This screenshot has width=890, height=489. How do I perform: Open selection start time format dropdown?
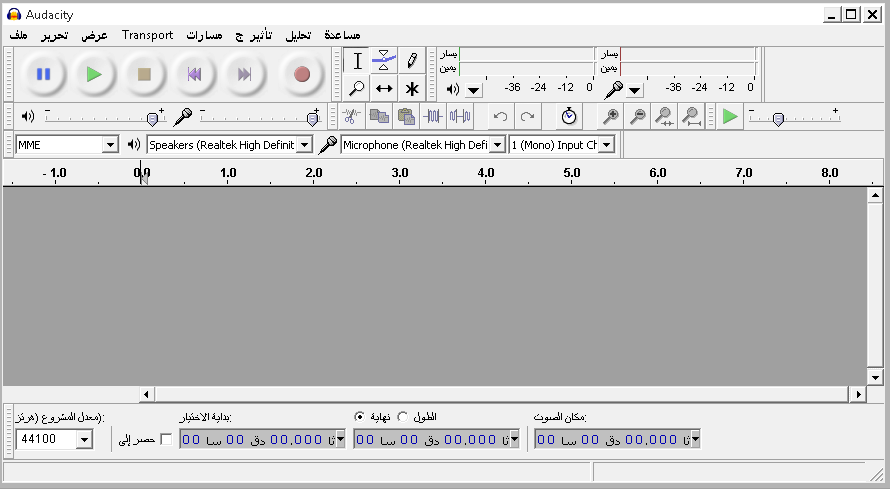(x=341, y=439)
